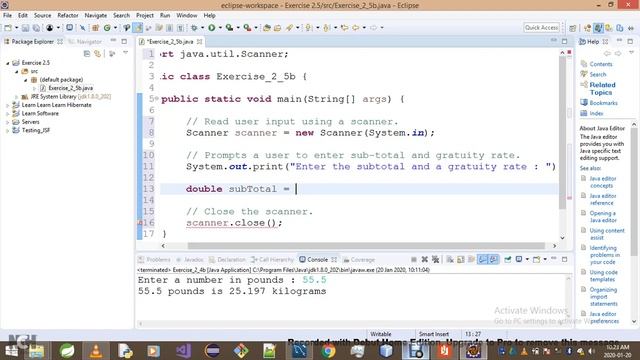Click the Last Edit Location arrow icon
Viewport: 640px width, 360px height.
tap(344, 28)
